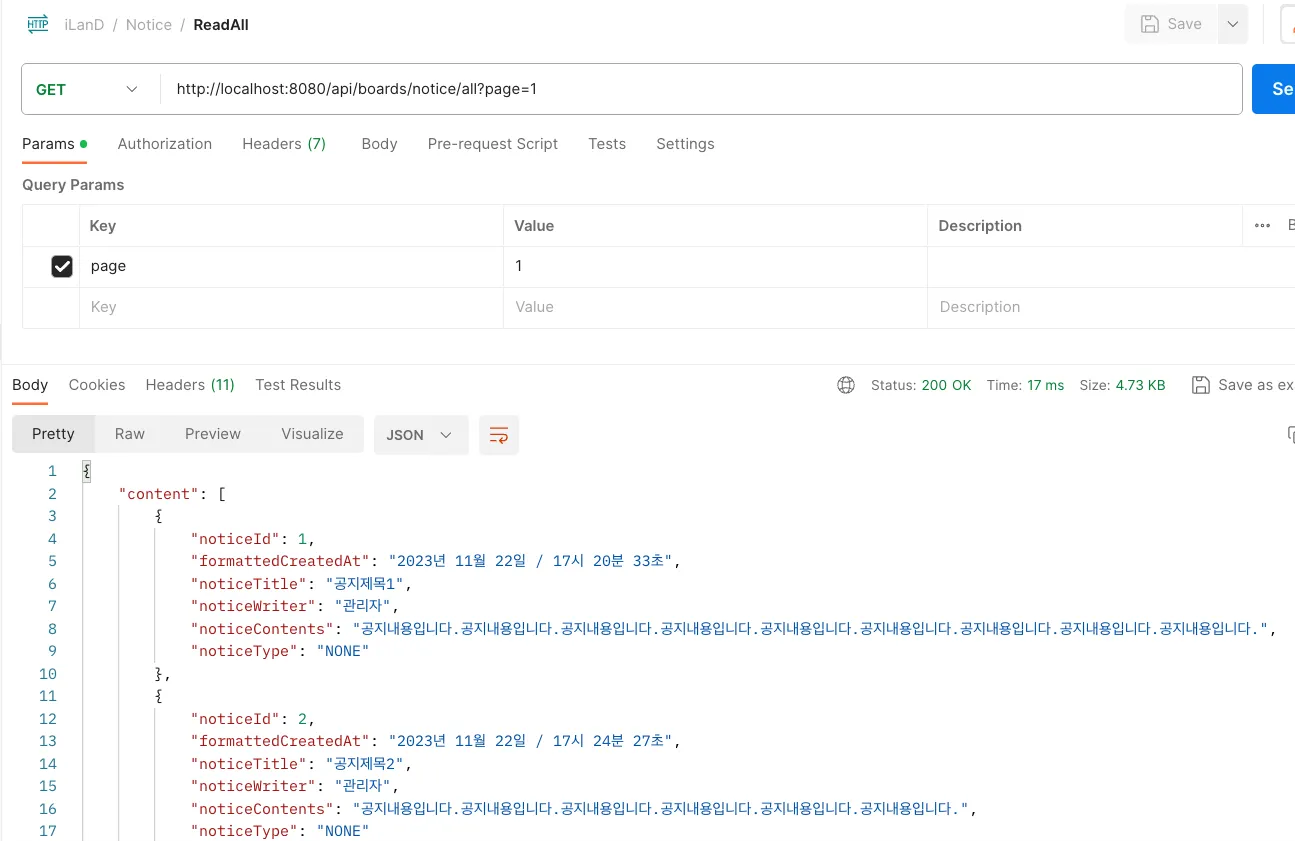1295x841 pixels.
Task: Click the empty Key input field
Action: pos(290,307)
